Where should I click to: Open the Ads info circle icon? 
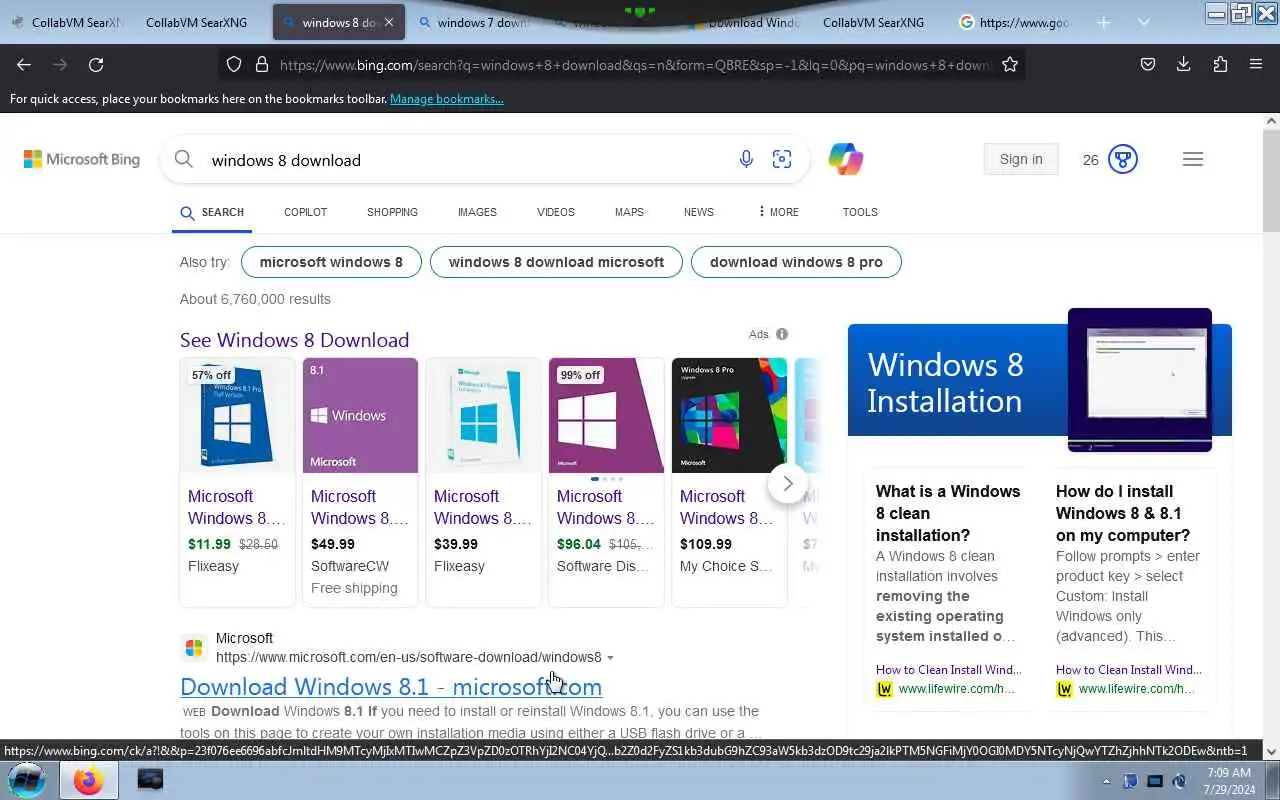click(782, 334)
